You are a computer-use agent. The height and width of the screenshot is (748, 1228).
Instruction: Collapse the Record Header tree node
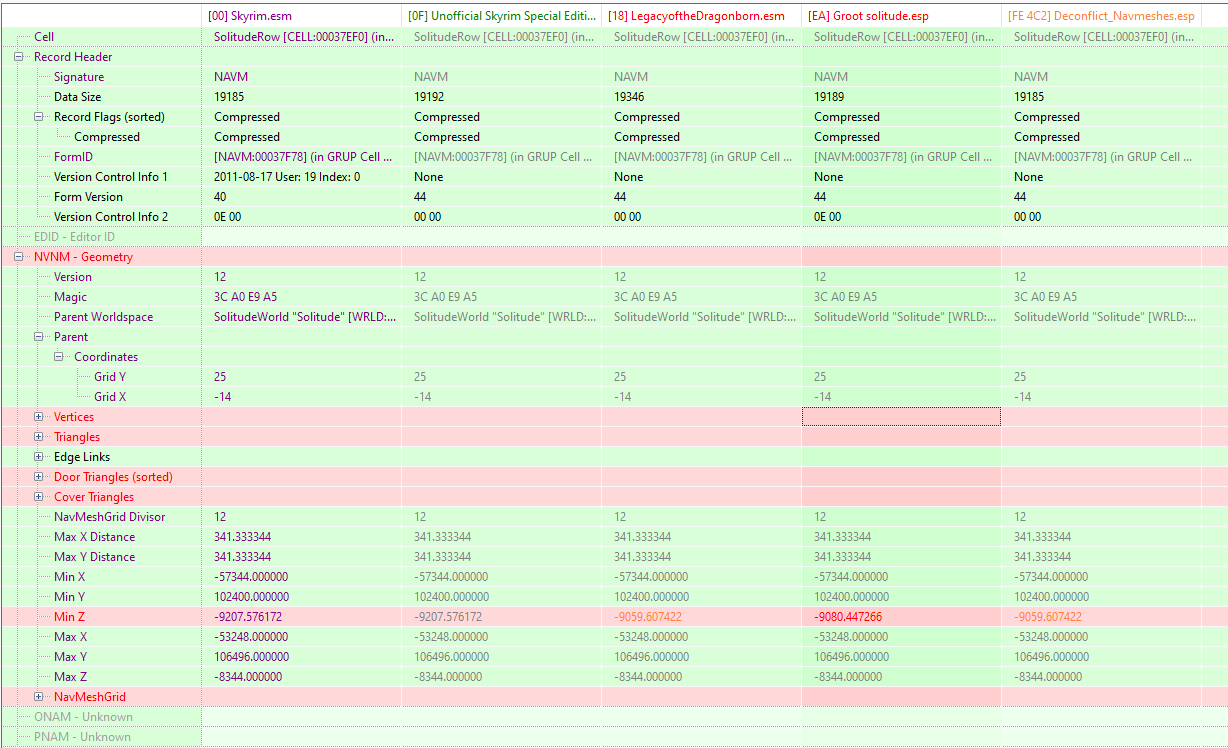coord(19,57)
